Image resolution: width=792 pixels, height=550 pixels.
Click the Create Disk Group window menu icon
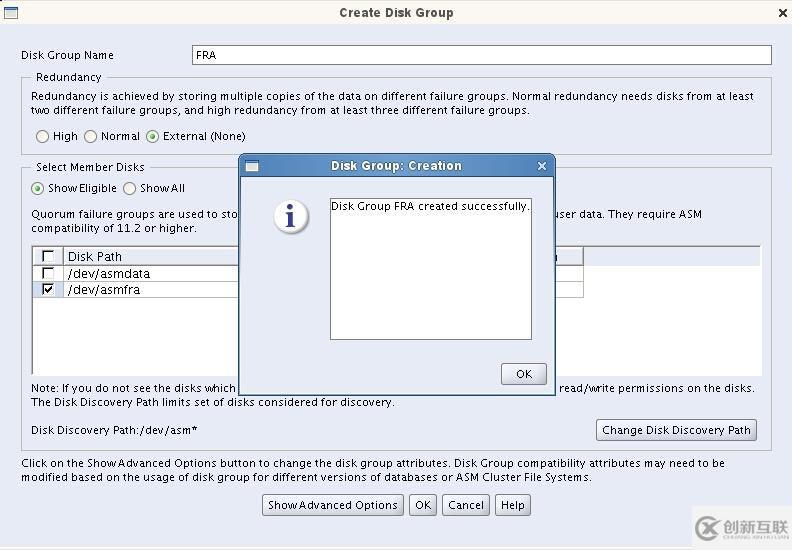tap(11, 13)
